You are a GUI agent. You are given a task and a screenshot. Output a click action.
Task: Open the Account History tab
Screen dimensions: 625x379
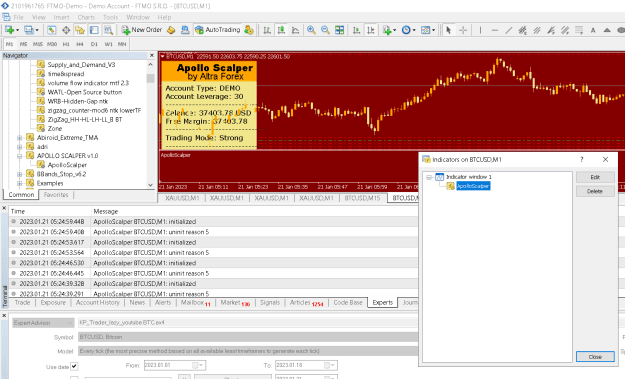98,302
